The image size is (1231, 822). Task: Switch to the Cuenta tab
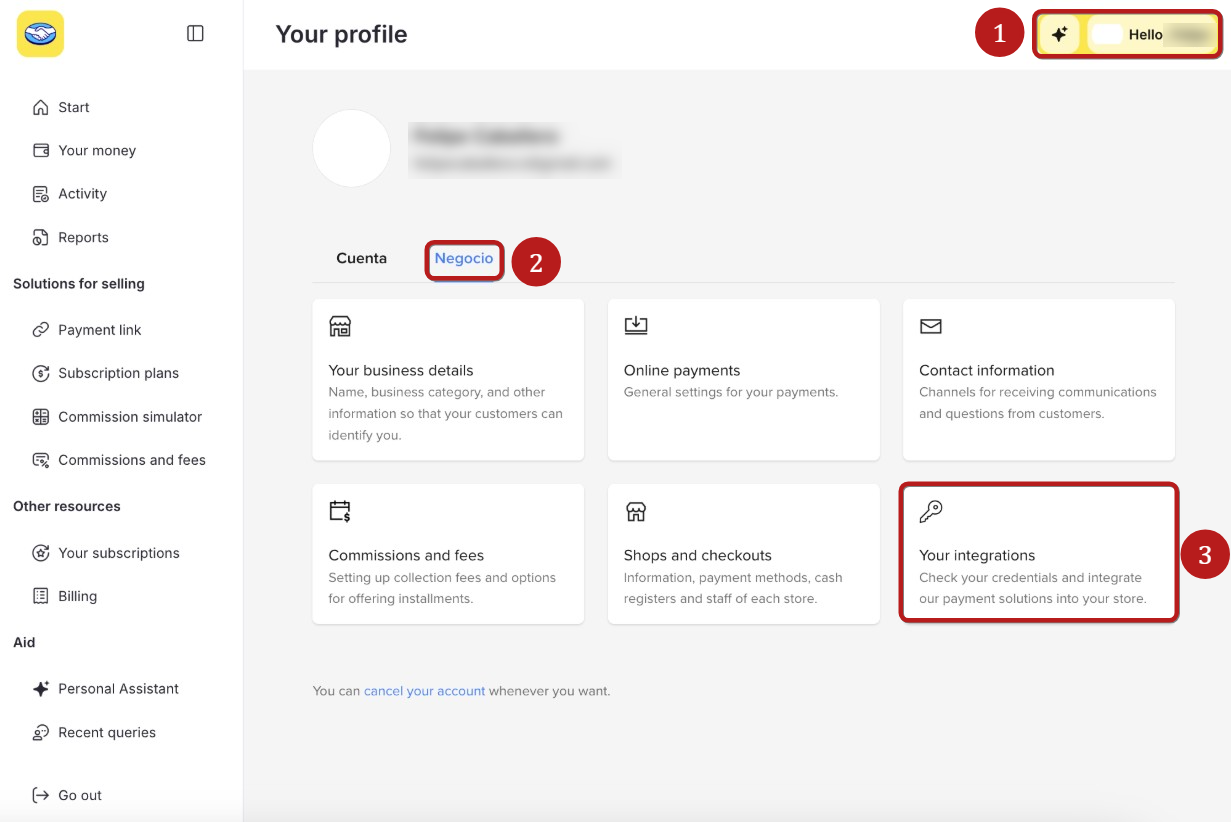pyautogui.click(x=361, y=258)
